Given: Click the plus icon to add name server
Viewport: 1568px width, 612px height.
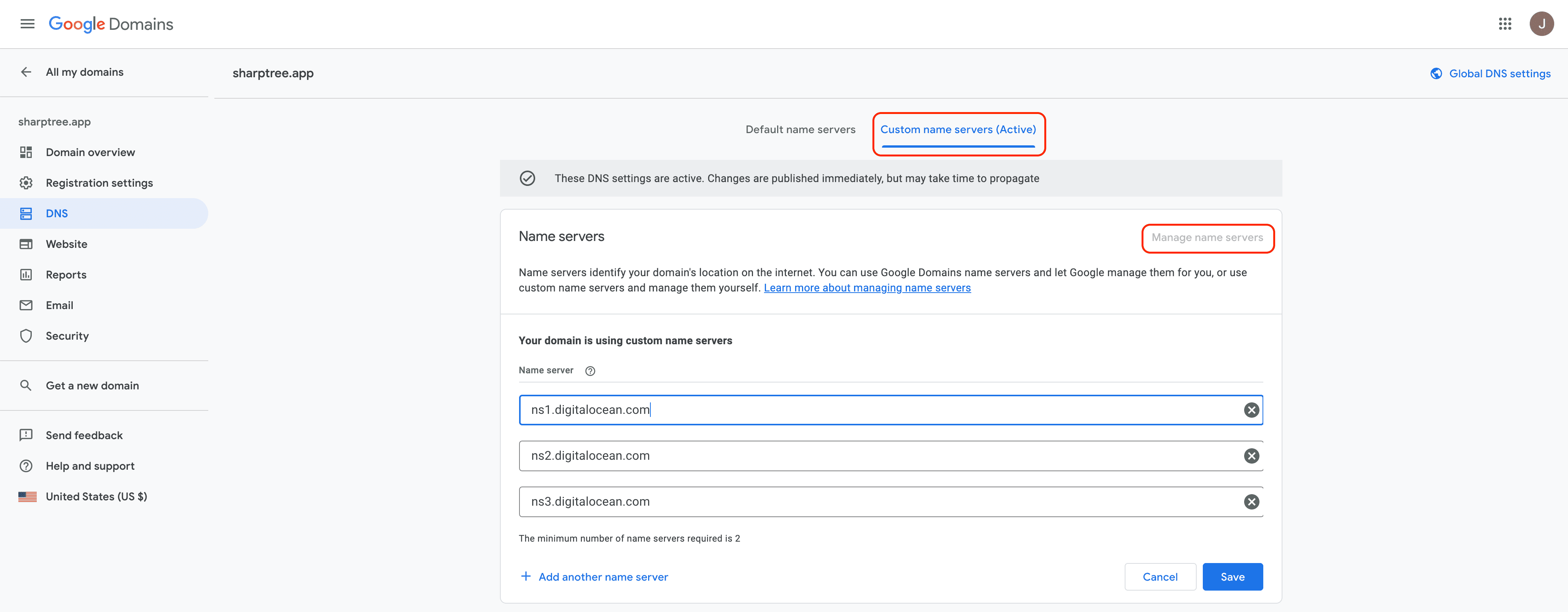Looking at the screenshot, I should pyautogui.click(x=526, y=576).
